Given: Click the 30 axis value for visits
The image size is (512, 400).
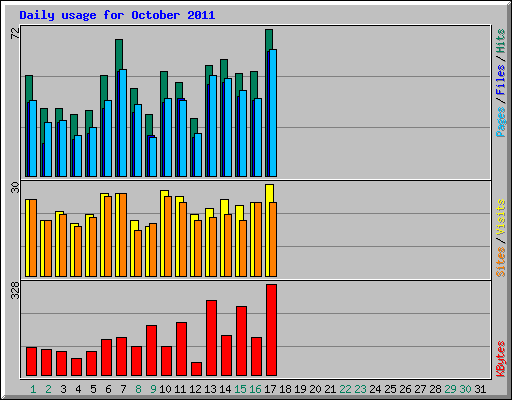Looking at the screenshot, I should (x=15, y=187).
